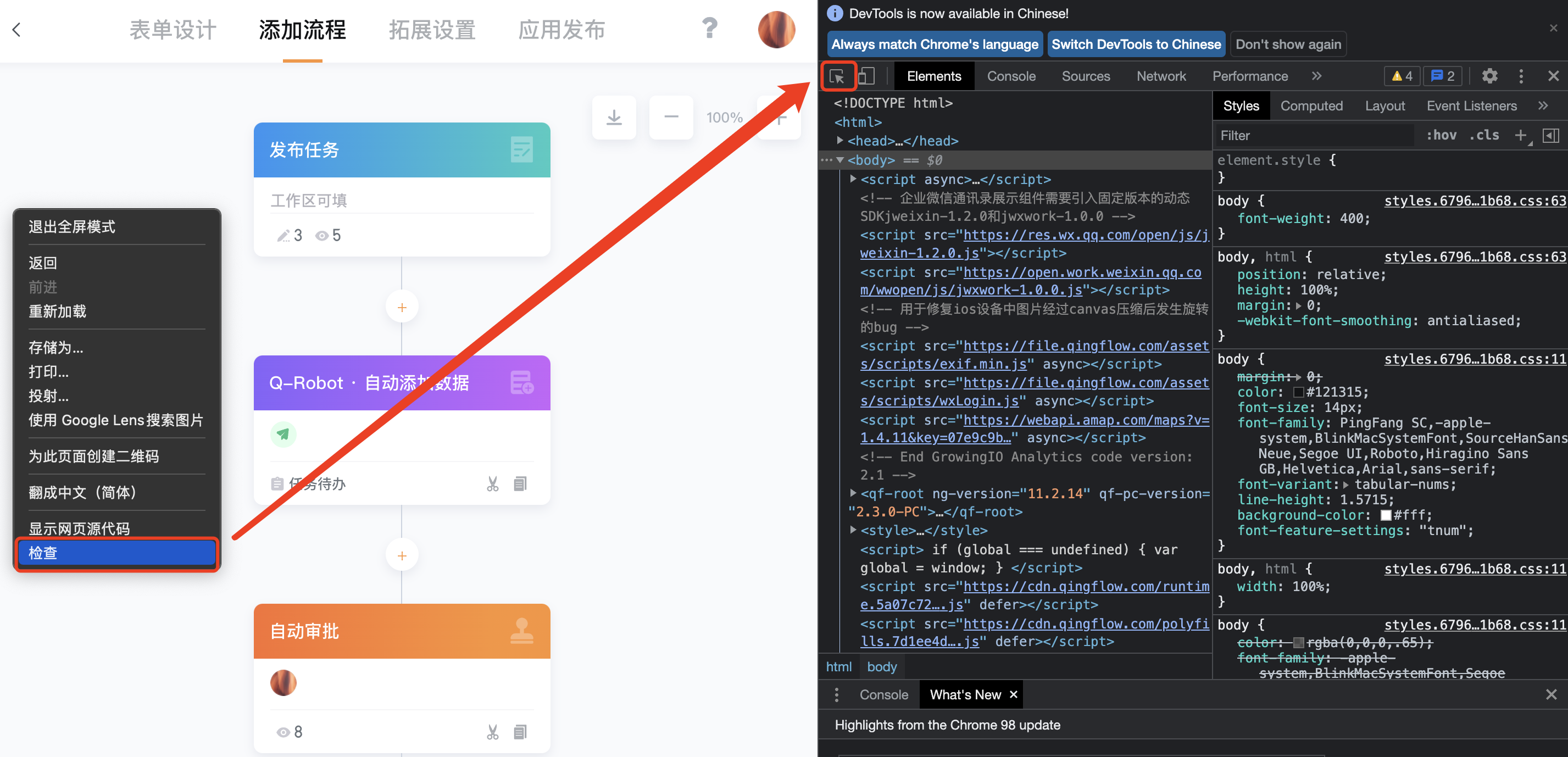Image resolution: width=1568 pixels, height=757 pixels.
Task: Open the Network tab in DevTools
Action: 1161,76
